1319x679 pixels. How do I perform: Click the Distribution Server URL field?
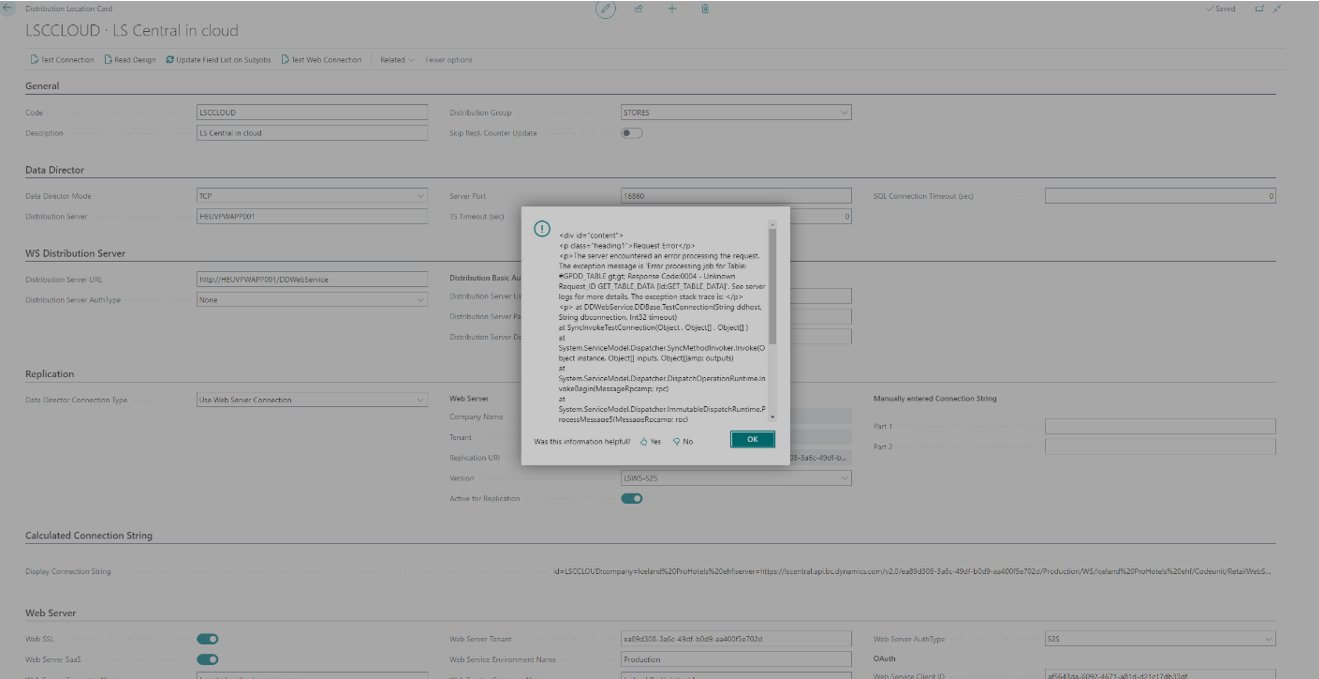[x=312, y=279]
